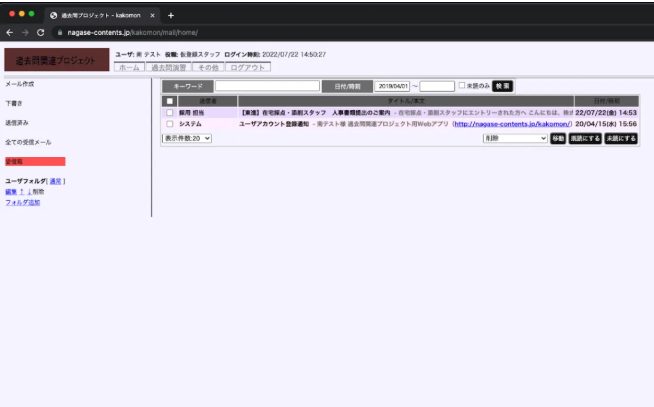Click the 送信者 column header
Screen dimensions: 654x407
pos(208,101)
